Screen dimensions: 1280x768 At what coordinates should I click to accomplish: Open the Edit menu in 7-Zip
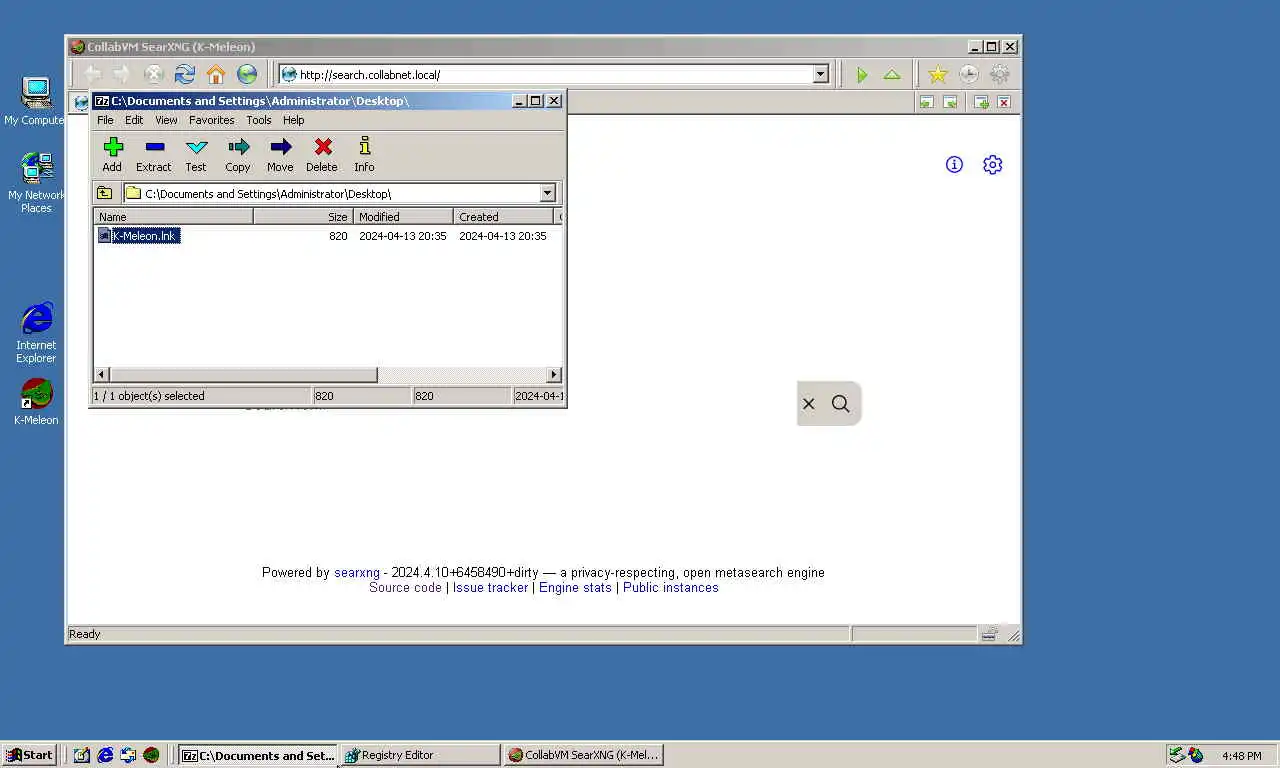[134, 120]
